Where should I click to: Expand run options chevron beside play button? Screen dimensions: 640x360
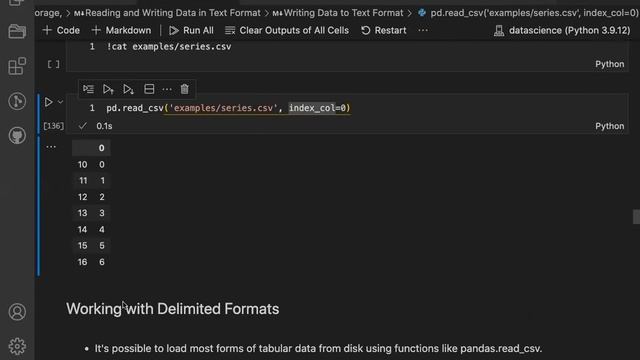60,102
